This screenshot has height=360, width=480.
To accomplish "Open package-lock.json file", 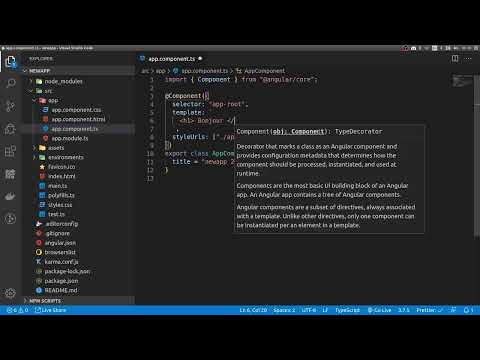I will pyautogui.click(x=67, y=271).
